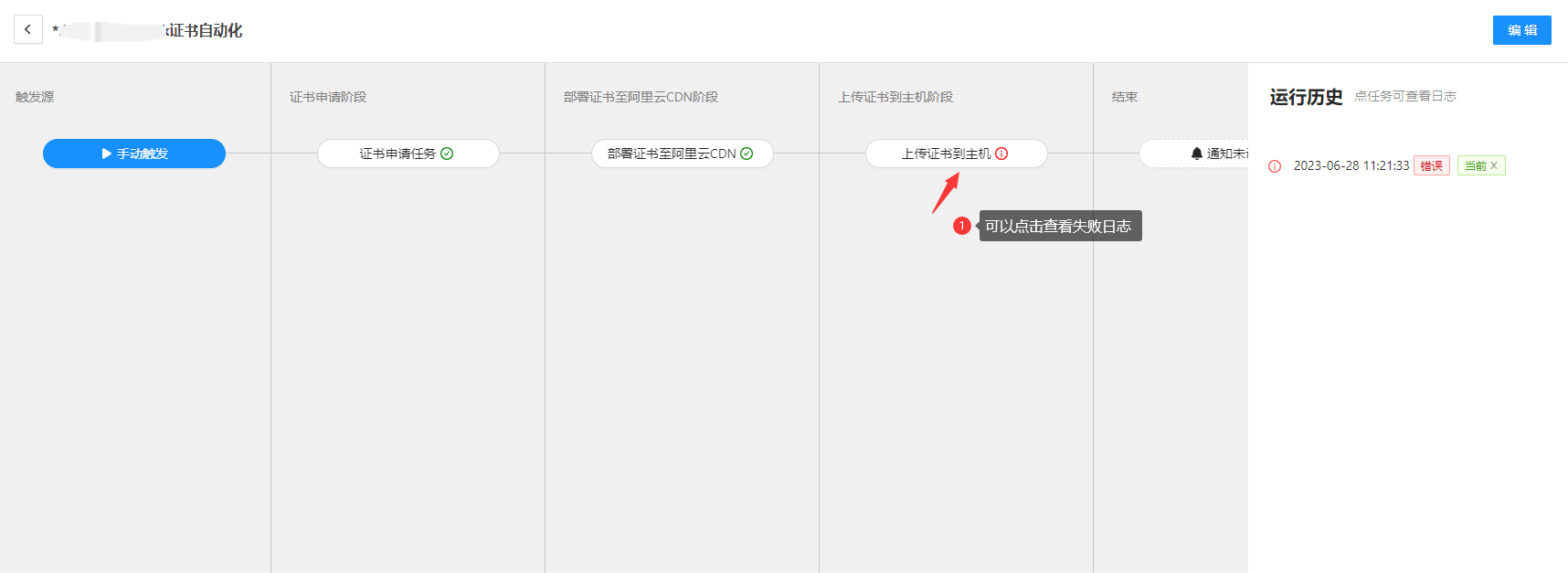Click the bell icon on notification node

click(x=1197, y=154)
